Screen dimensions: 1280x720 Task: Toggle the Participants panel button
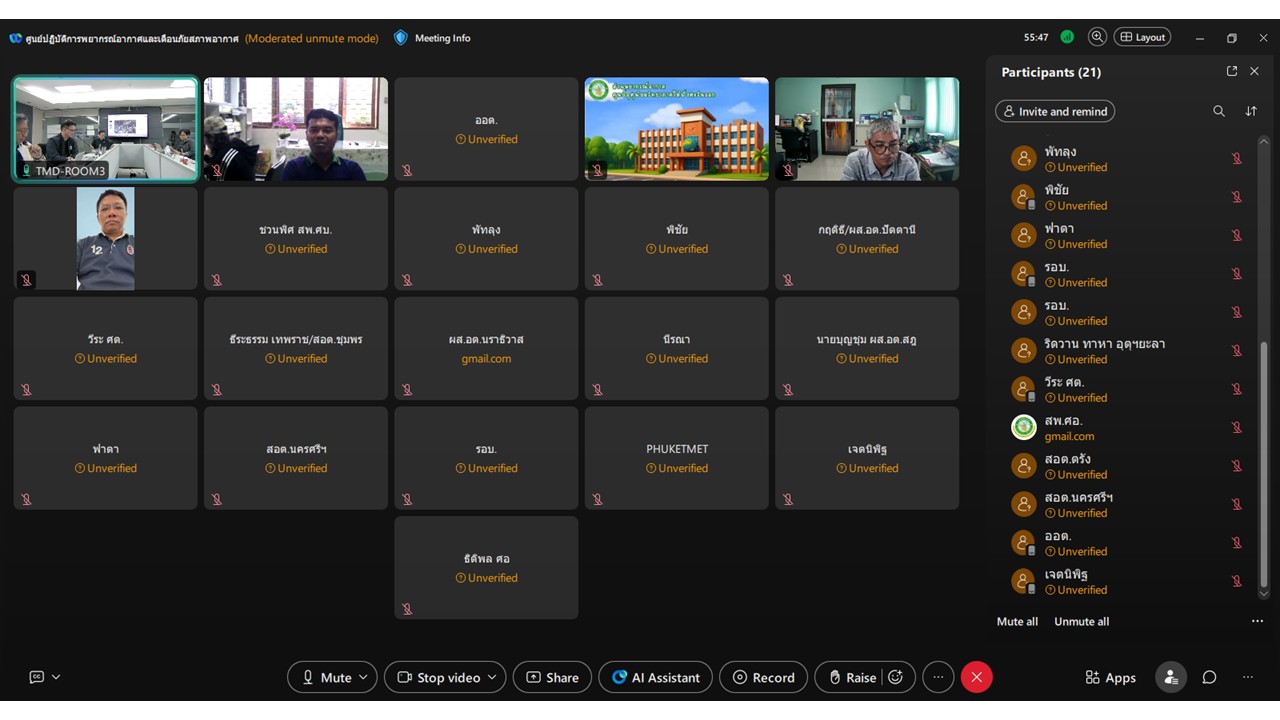click(x=1170, y=677)
